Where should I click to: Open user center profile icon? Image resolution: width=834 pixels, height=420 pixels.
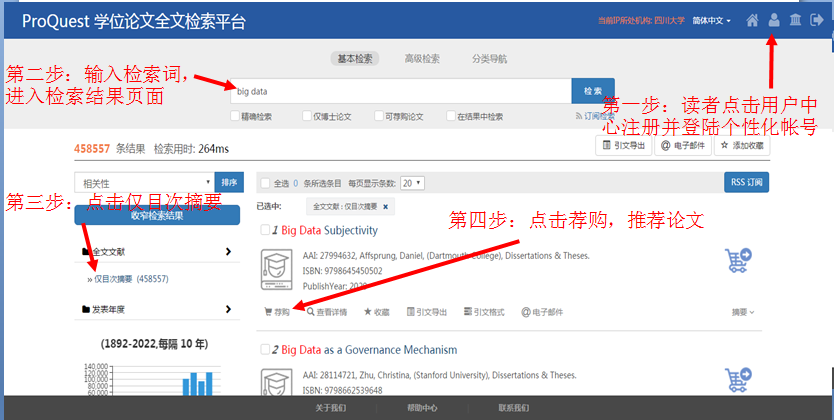[774, 20]
